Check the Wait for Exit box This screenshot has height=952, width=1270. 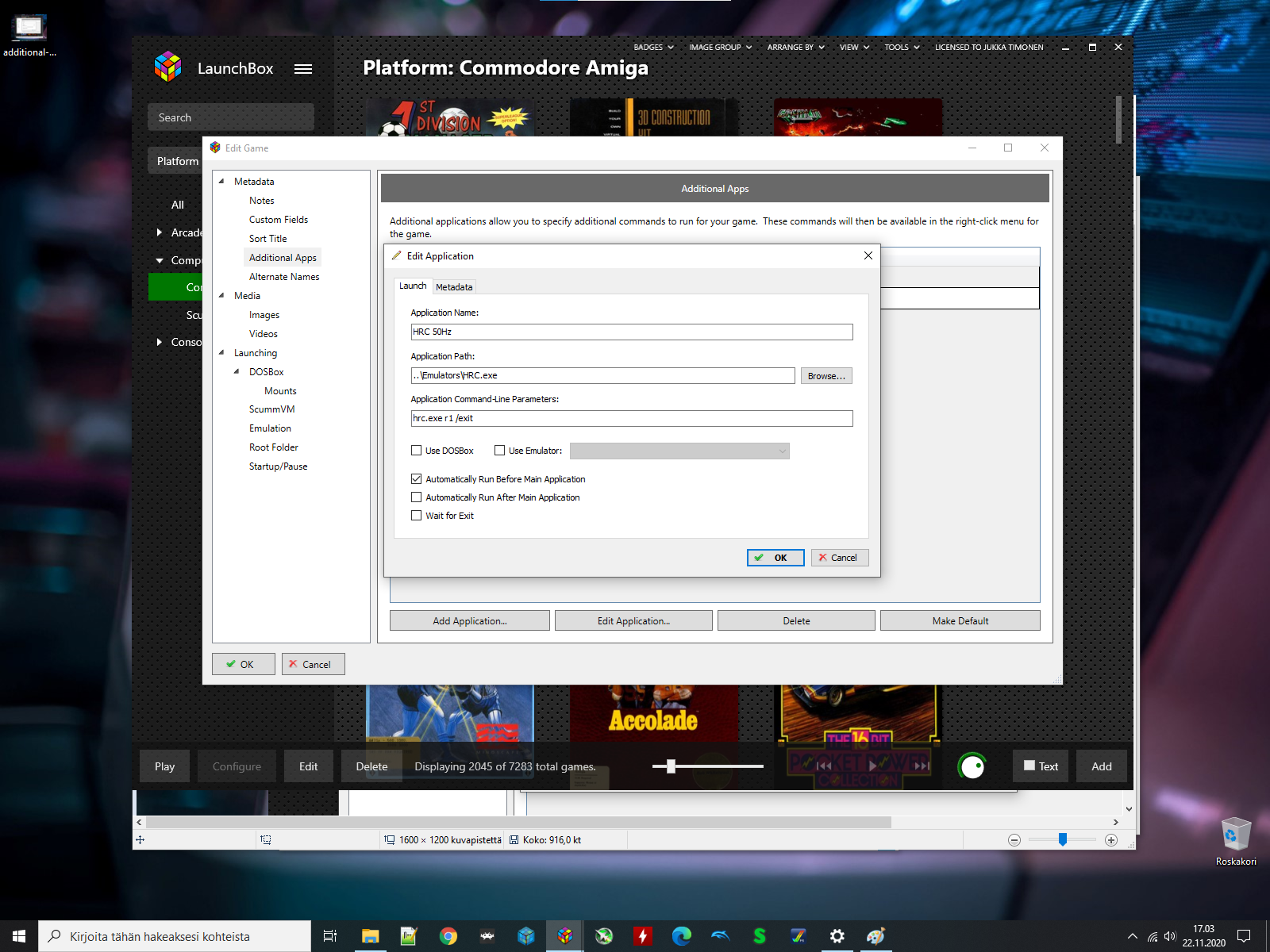click(416, 516)
